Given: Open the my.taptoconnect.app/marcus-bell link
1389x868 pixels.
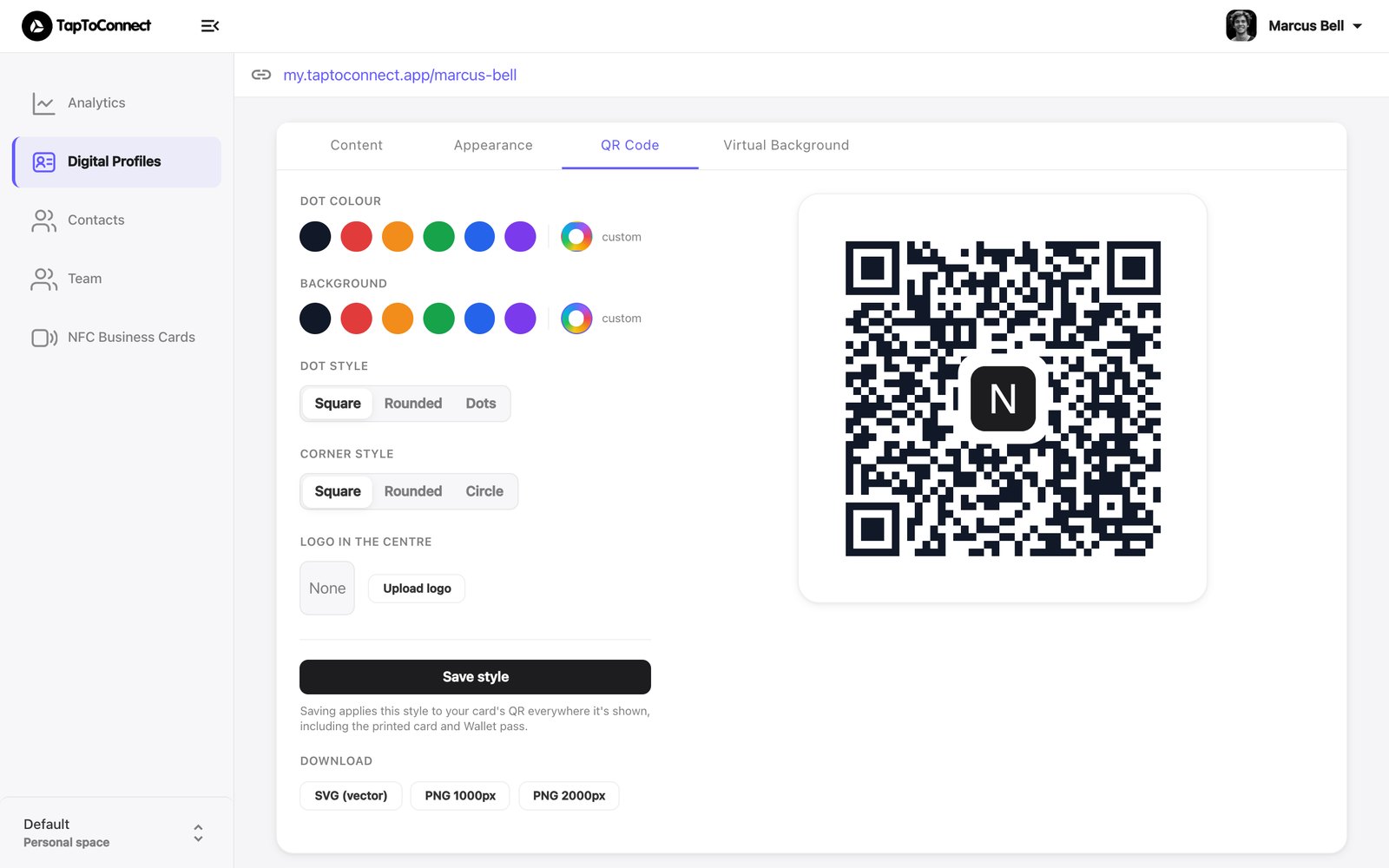Looking at the screenshot, I should pos(400,76).
